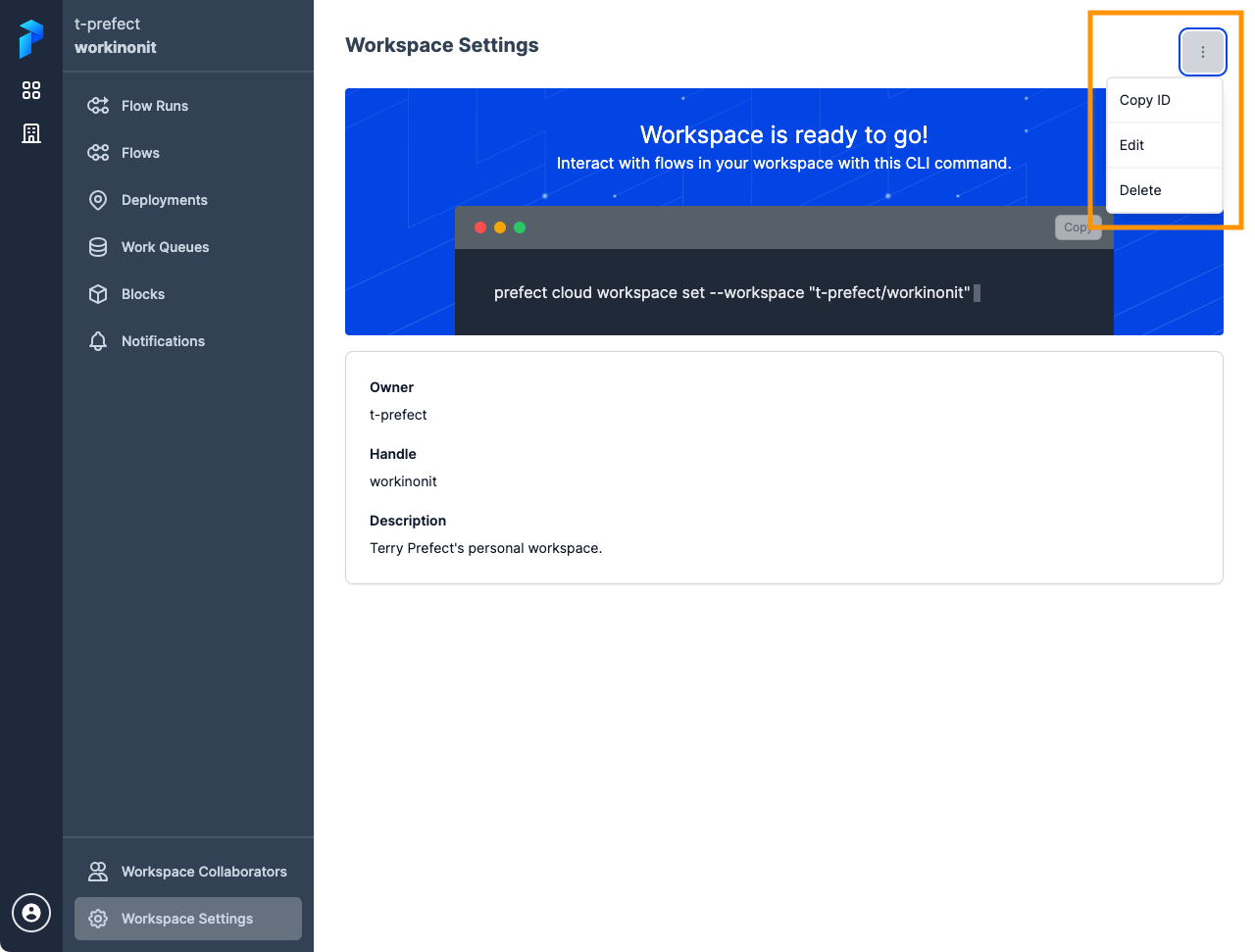This screenshot has height=952, width=1255.
Task: Click the Prefect logo icon
Action: coord(31,39)
